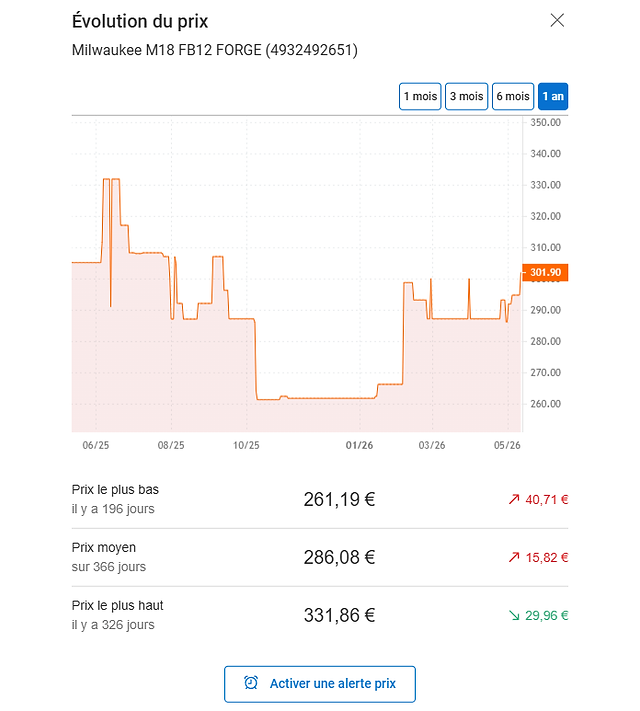Screen dimensions: 640x711
Task: Click the Prix le plus haut label
Action: [117, 605]
